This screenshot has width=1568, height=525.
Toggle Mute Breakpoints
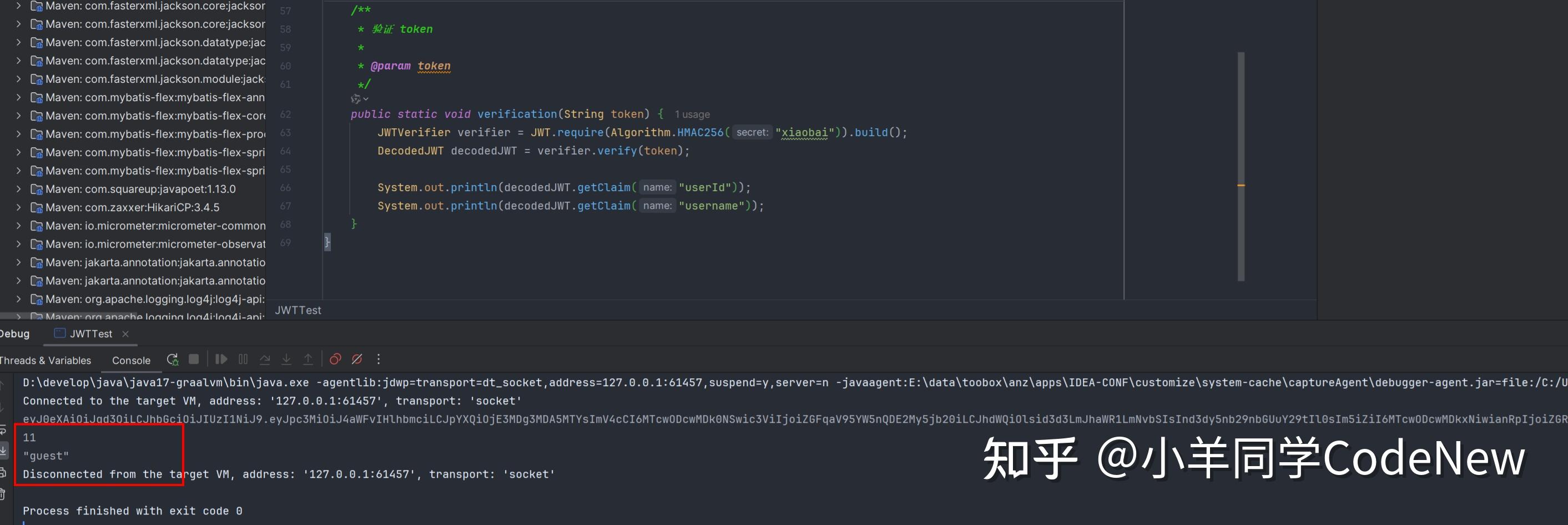point(357,359)
